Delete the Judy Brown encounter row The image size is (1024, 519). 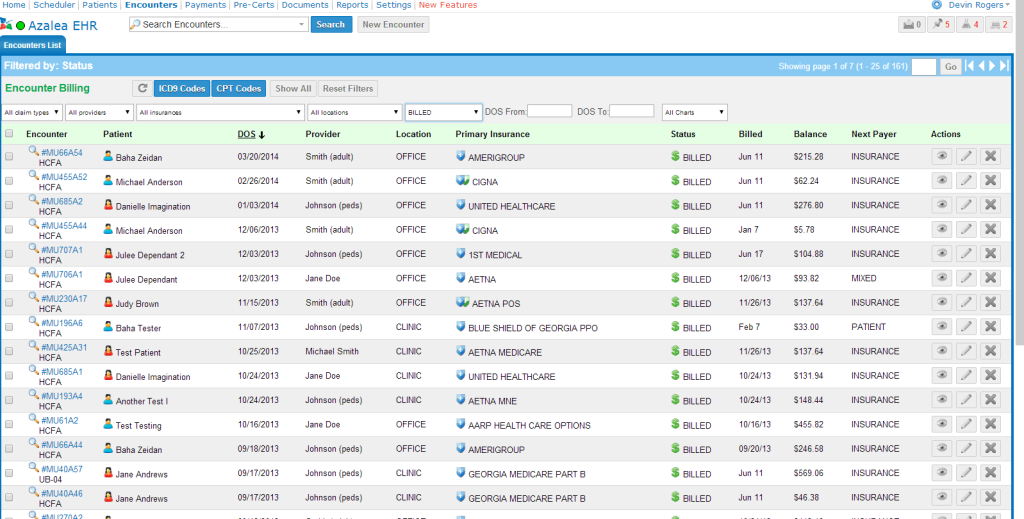coord(990,302)
